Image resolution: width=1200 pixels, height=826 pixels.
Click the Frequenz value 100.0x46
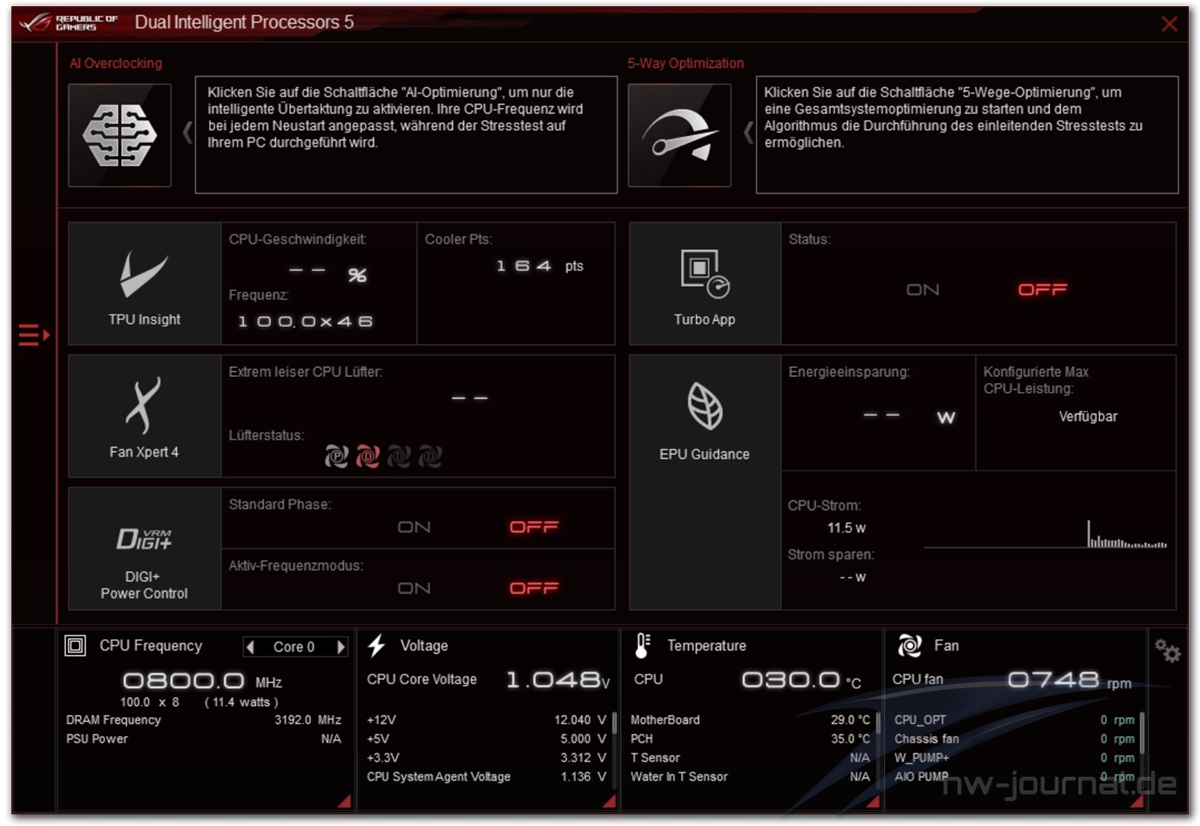[x=305, y=322]
